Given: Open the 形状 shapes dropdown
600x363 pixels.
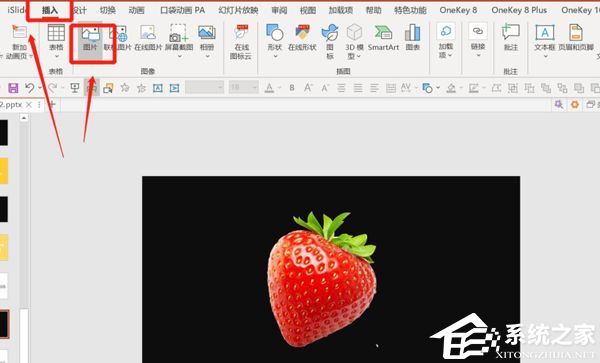Looking at the screenshot, I should (275, 41).
